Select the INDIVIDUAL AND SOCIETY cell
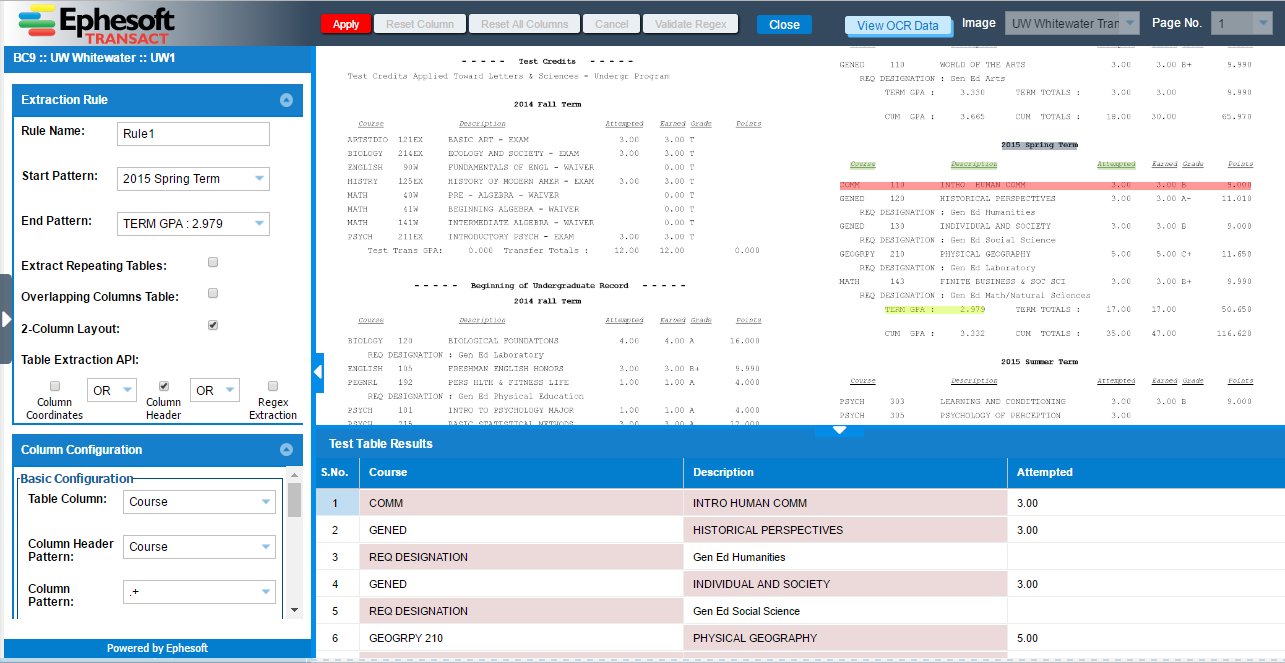Viewport: 1285px width, 663px height. [845, 584]
